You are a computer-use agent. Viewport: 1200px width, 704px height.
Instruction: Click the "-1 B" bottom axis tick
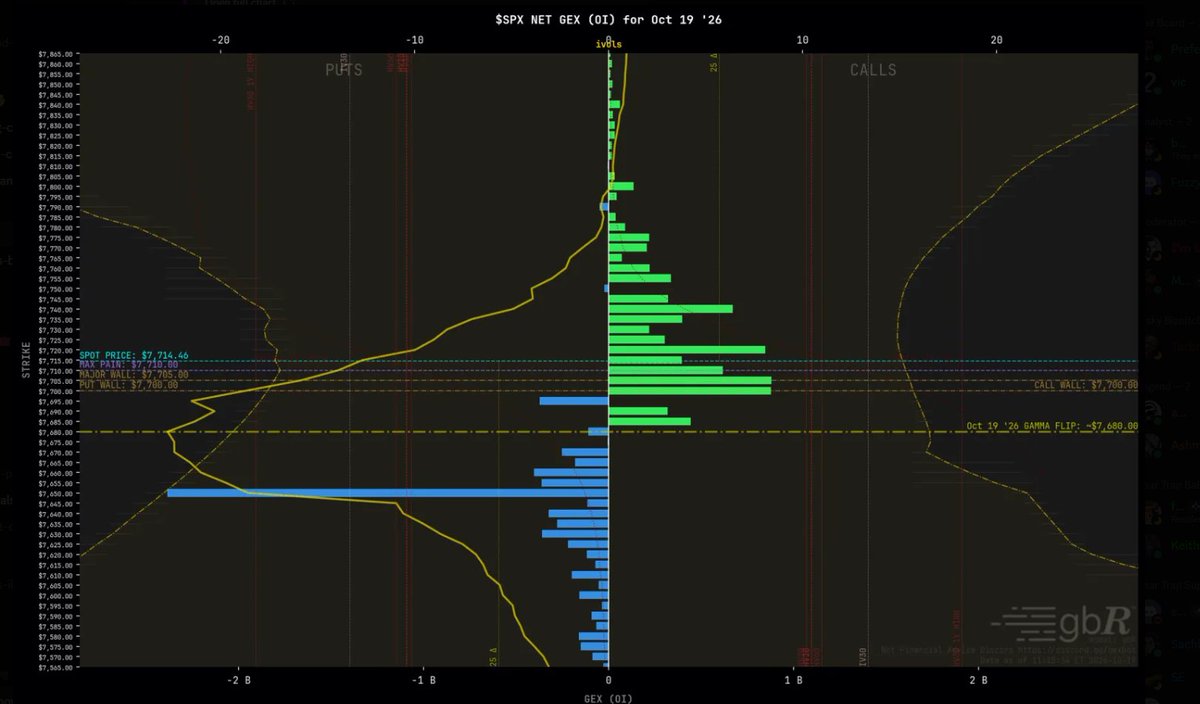tap(423, 681)
